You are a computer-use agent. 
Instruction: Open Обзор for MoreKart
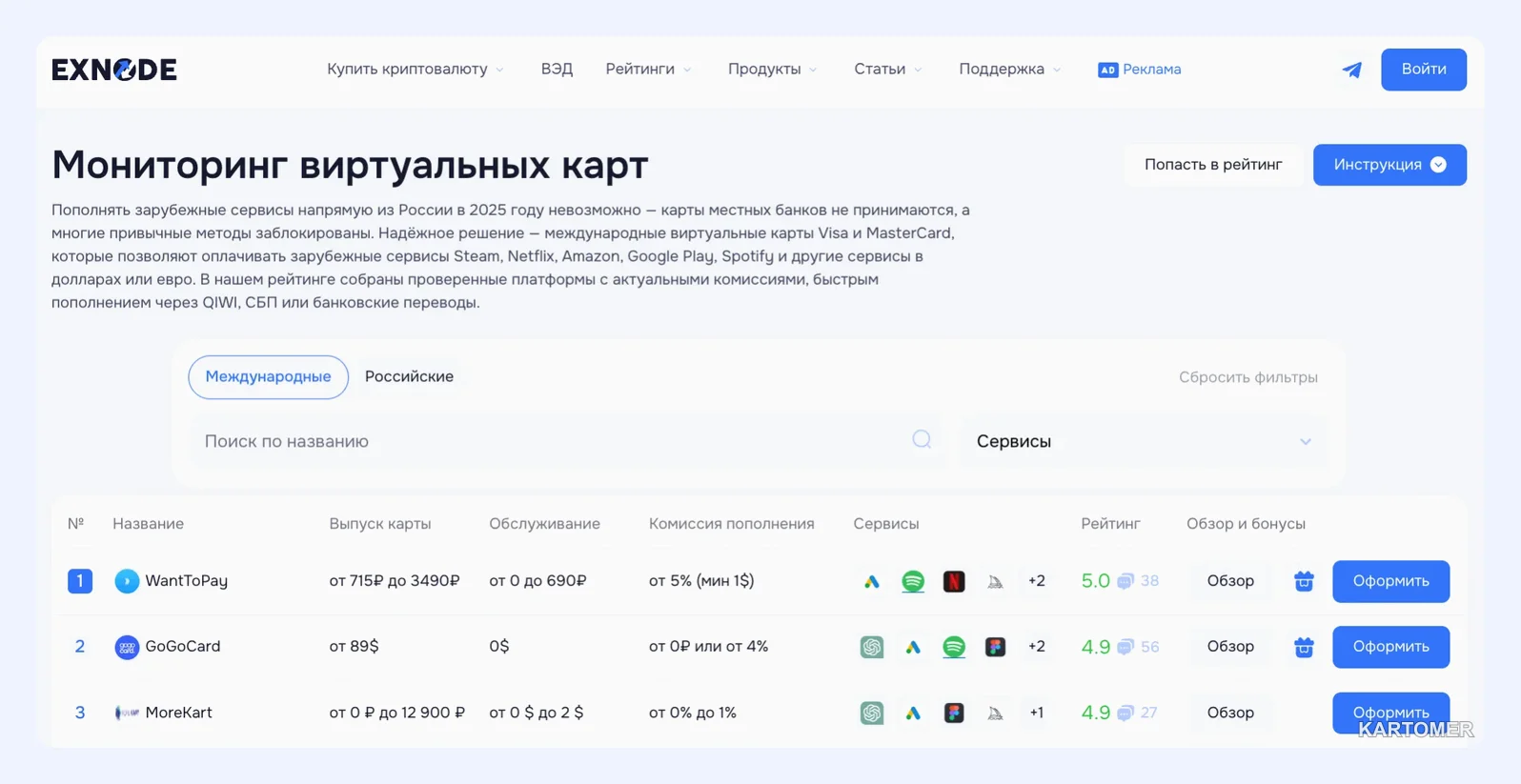(1230, 713)
